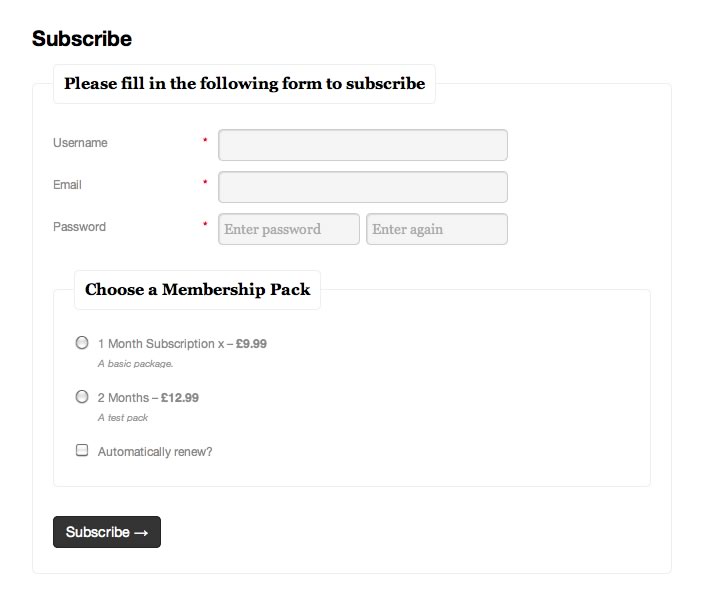Image resolution: width=721 pixels, height=600 pixels.
Task: Select the 1 Month Subscription radio button
Action: click(x=82, y=343)
